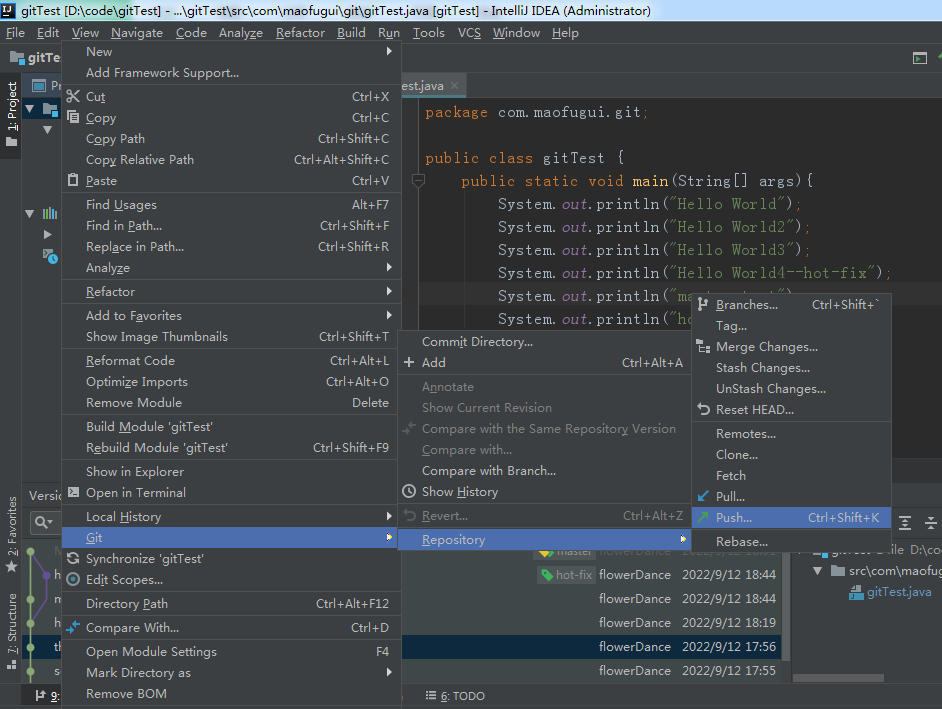Choose Reformat Code

coord(231,361)
